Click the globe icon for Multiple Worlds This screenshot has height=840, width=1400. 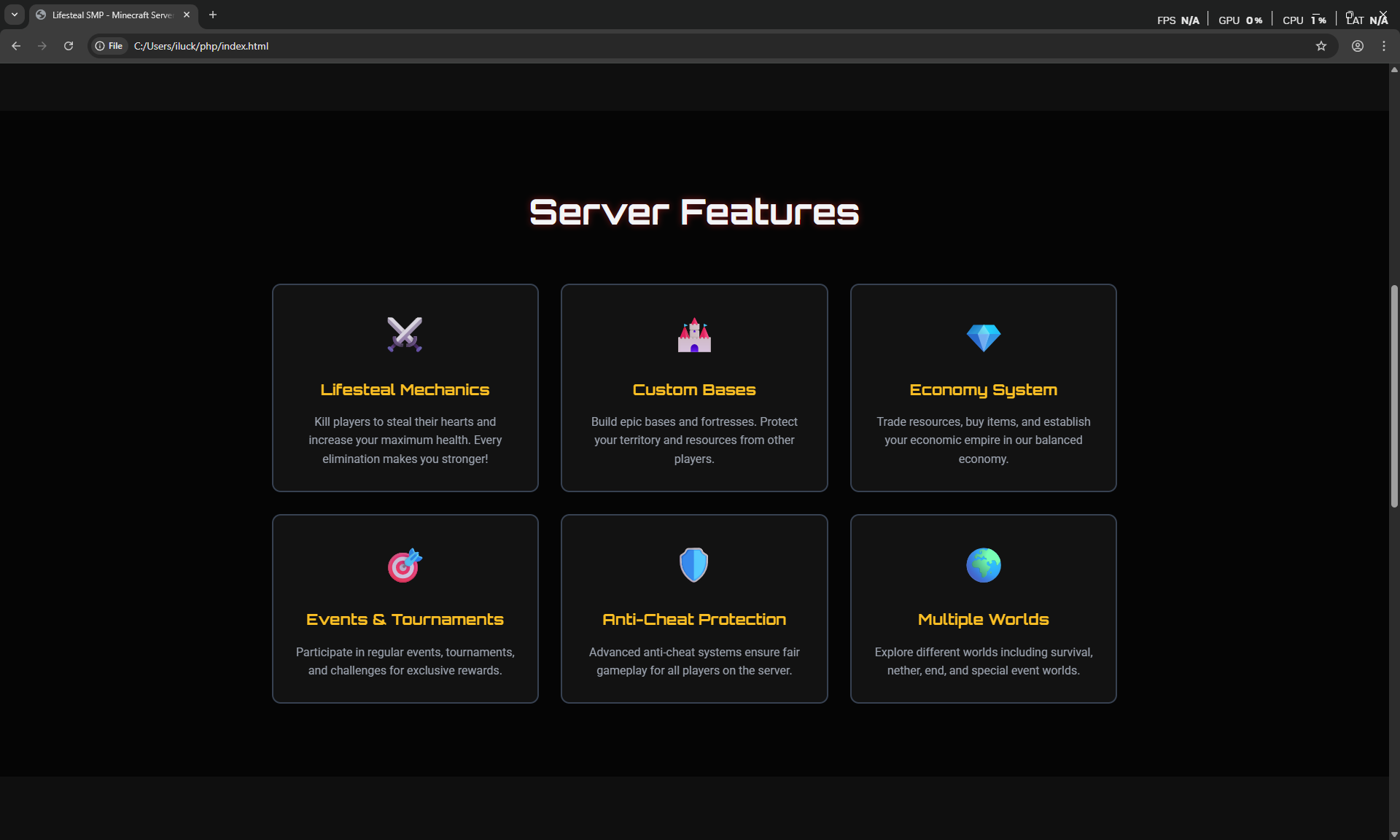coord(983,565)
